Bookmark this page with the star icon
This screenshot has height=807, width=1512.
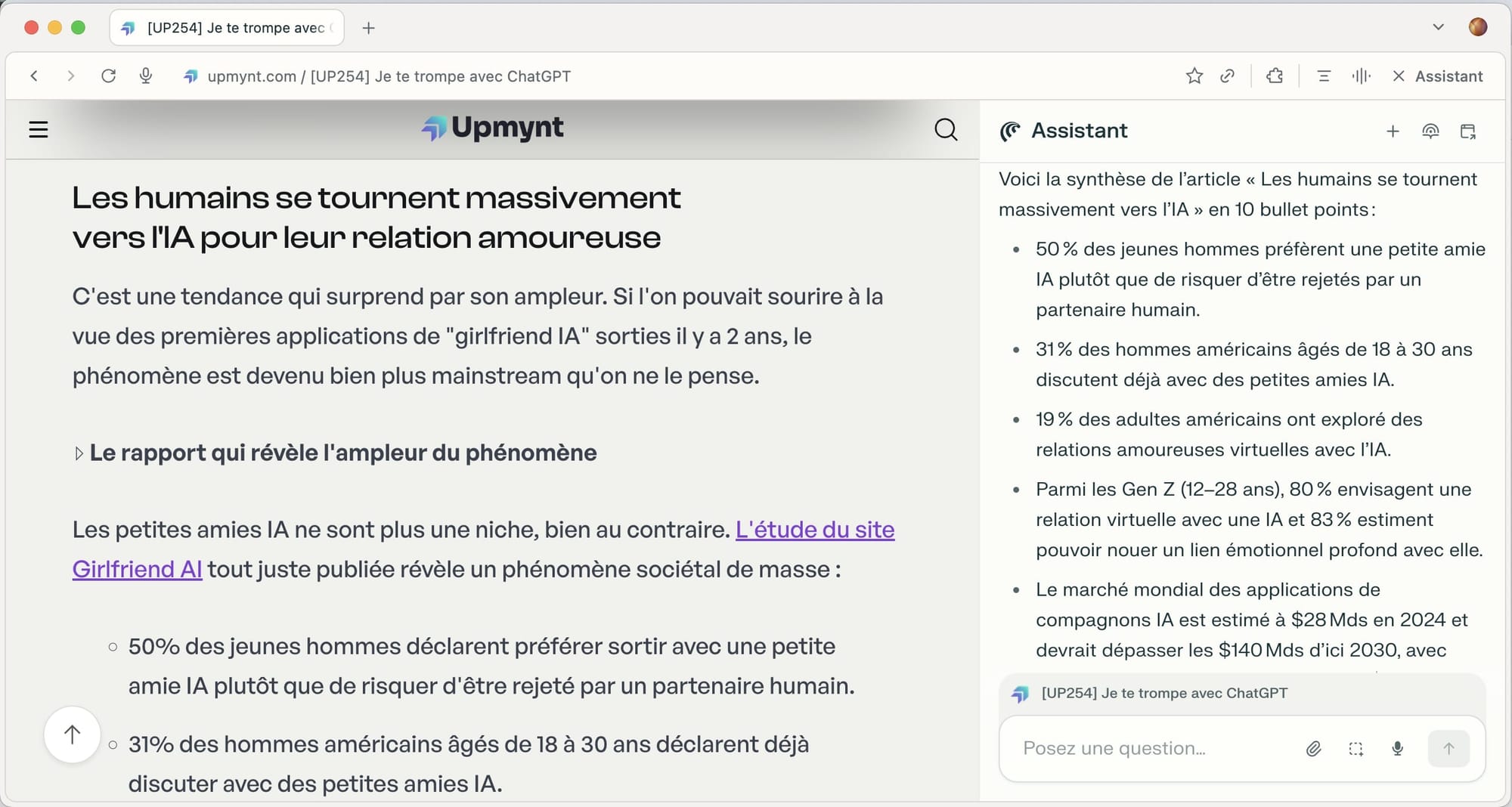coord(1194,76)
